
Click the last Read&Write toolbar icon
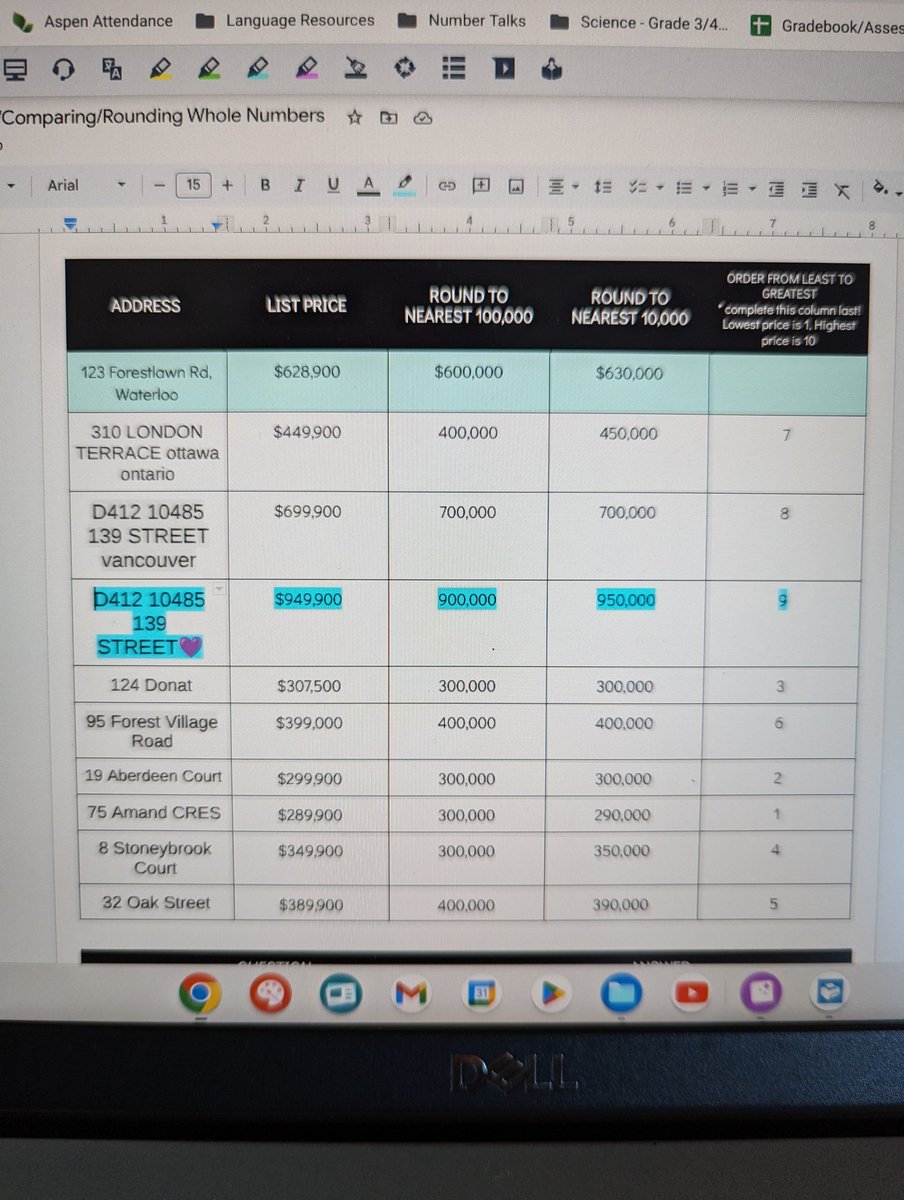pyautogui.click(x=552, y=68)
